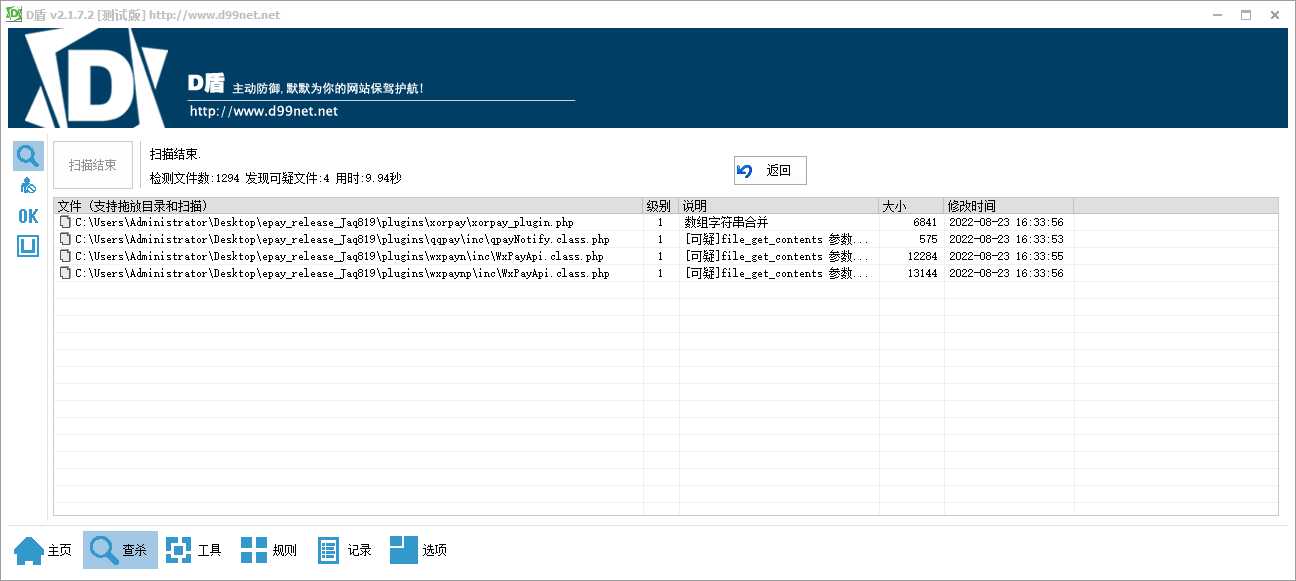Click file icon of wxpaynp WxPayApi row
Viewport: 1296px width, 581px height.
coord(65,273)
